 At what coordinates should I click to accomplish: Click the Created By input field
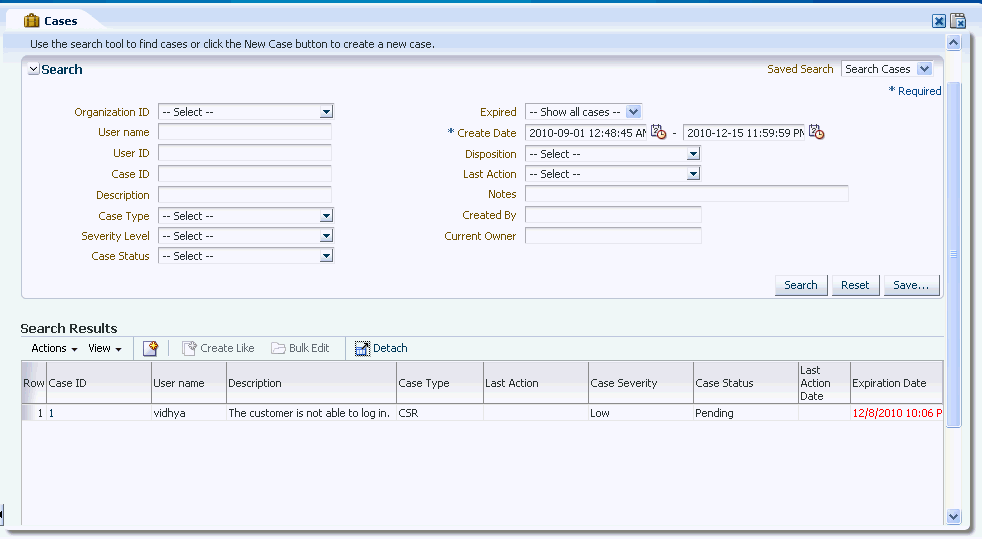(x=613, y=215)
